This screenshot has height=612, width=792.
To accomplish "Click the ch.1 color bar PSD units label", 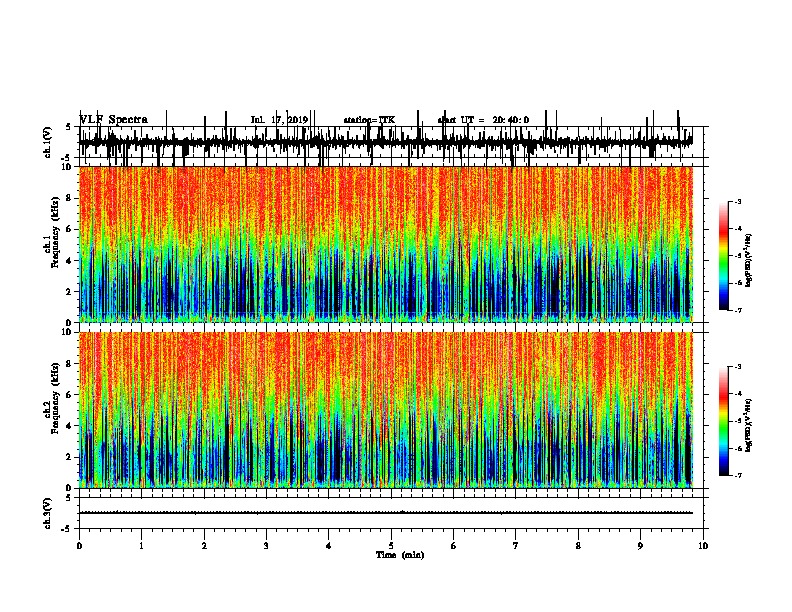I will (x=749, y=260).
